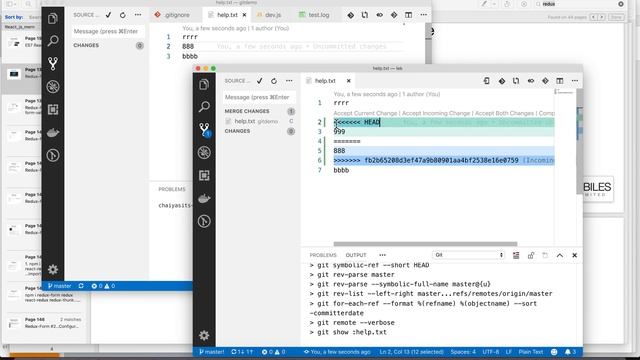Open Docker view in the front window
This screenshot has height=360, width=640.
(204, 198)
